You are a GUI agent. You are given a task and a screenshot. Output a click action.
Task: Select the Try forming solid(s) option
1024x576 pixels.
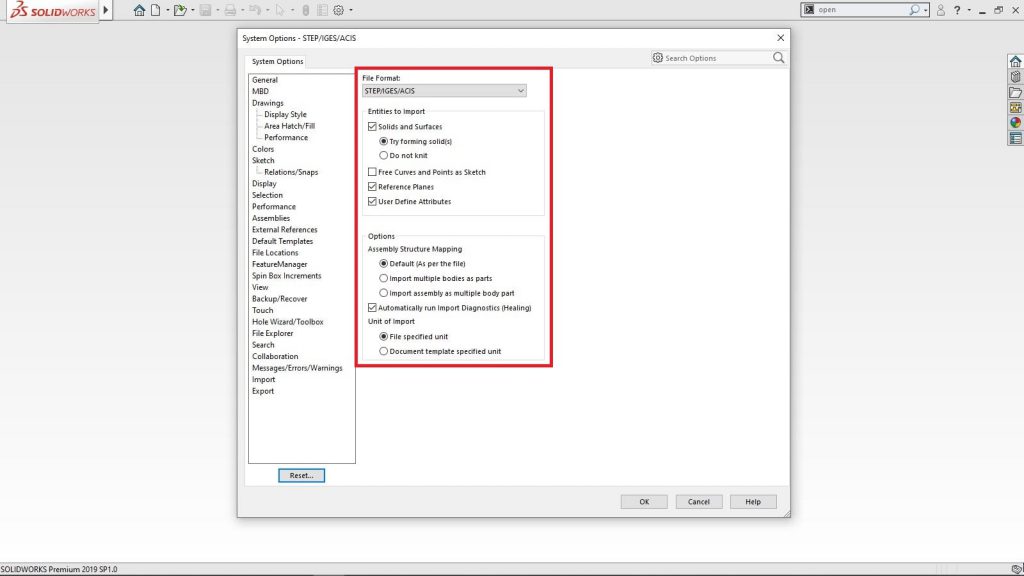coord(383,141)
